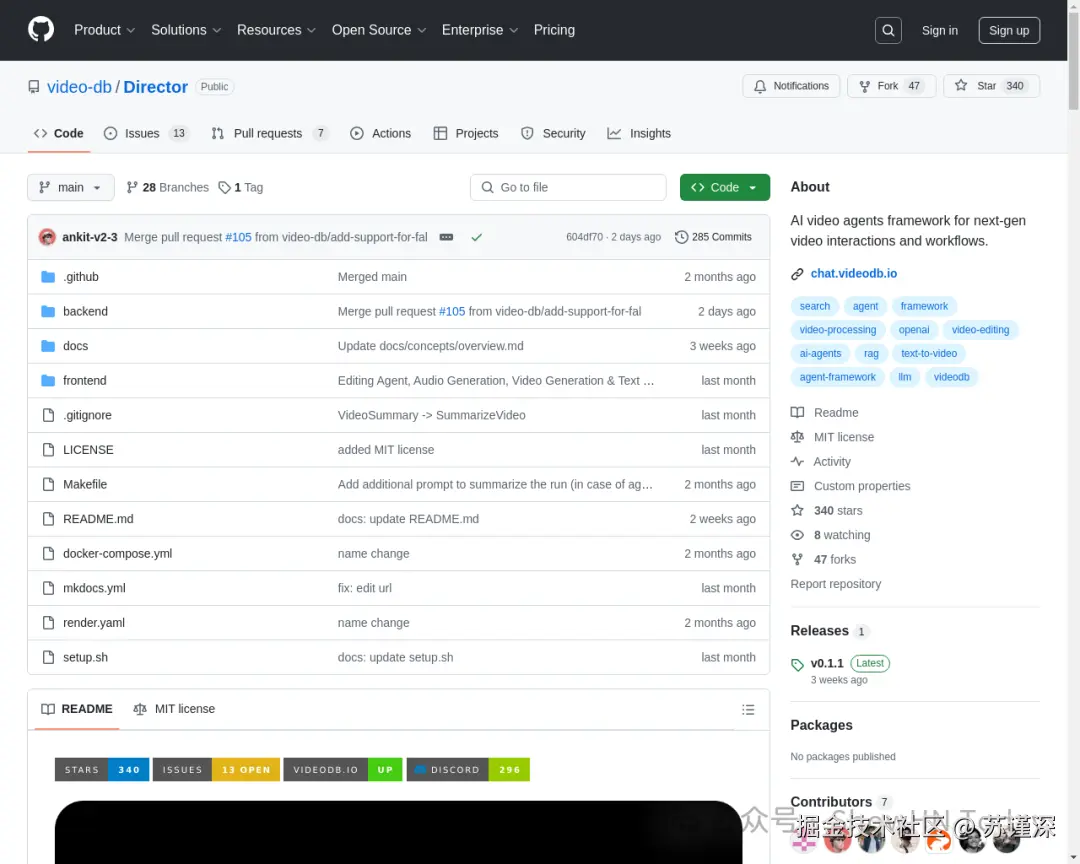
Task: Open render.yaml file
Action: pos(94,623)
